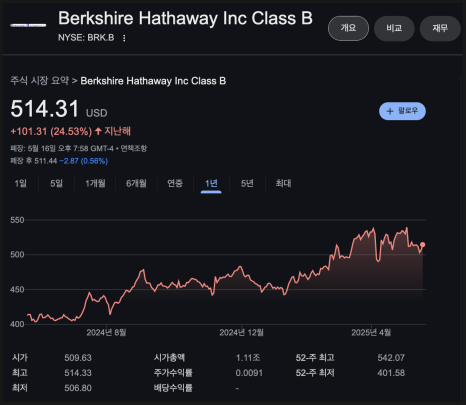Select the 6개월 chart range
Screen dimensions: 466x405
pos(136,183)
